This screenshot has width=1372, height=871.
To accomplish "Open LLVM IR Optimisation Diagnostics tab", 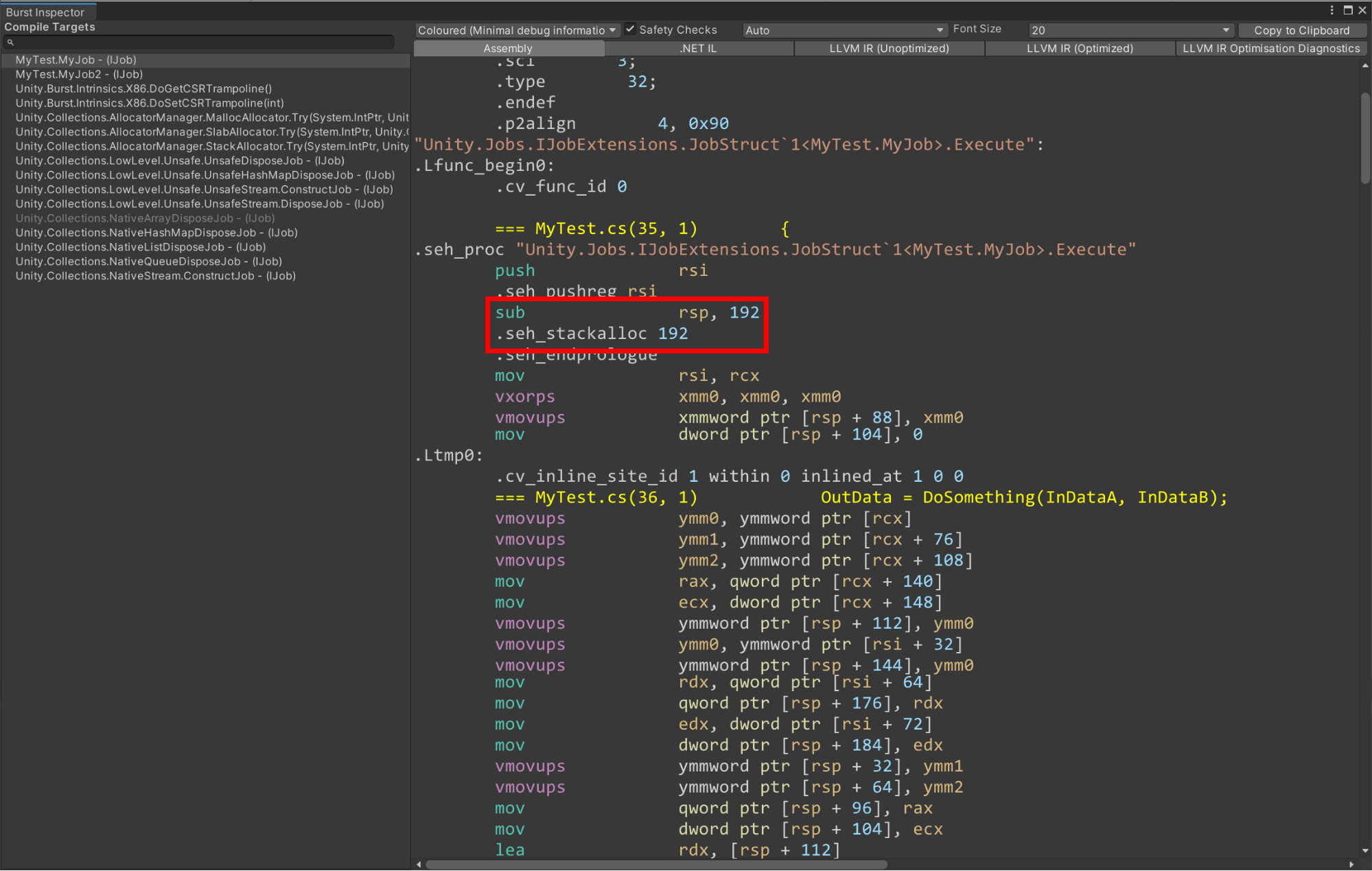I will click(x=1271, y=48).
